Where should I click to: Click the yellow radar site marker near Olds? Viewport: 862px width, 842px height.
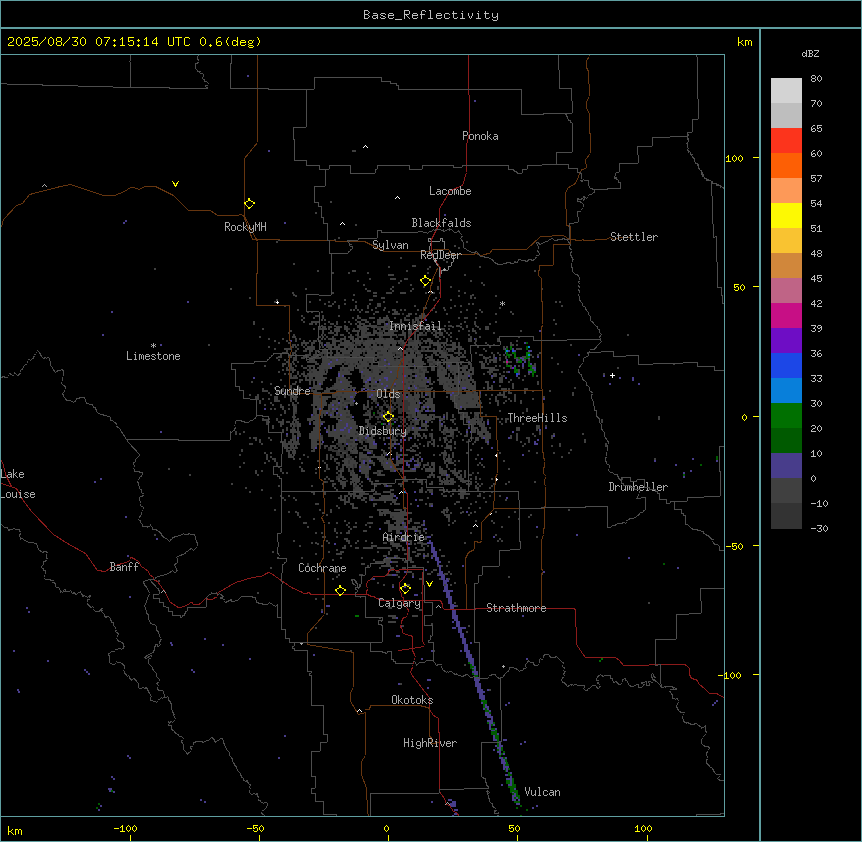(x=388, y=417)
